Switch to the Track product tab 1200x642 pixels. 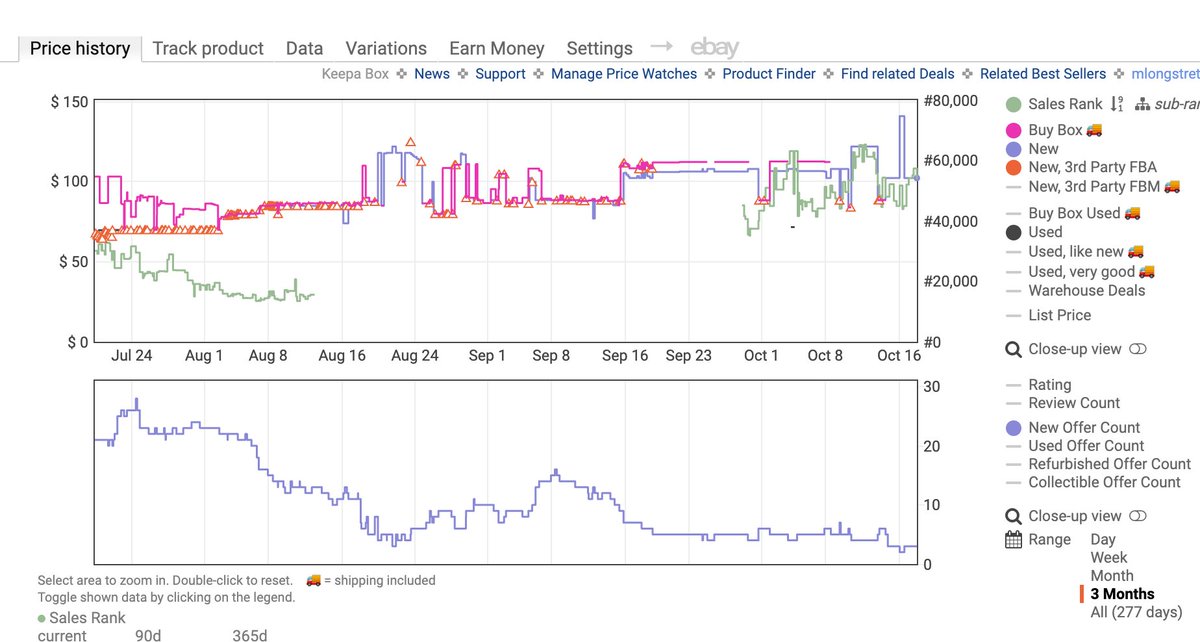pyautogui.click(x=208, y=48)
